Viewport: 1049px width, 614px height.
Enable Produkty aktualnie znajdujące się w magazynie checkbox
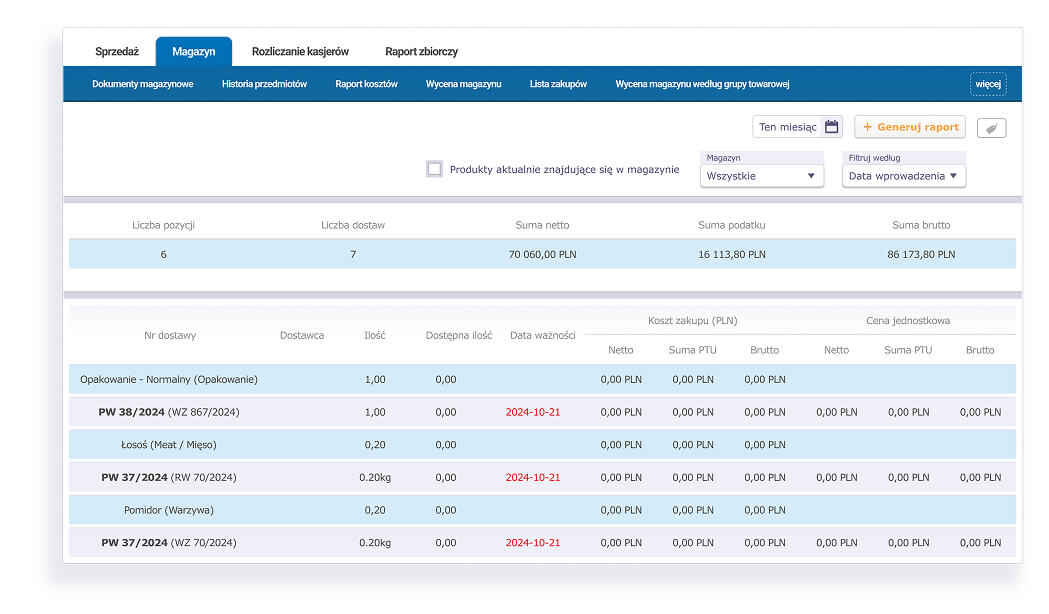[434, 169]
